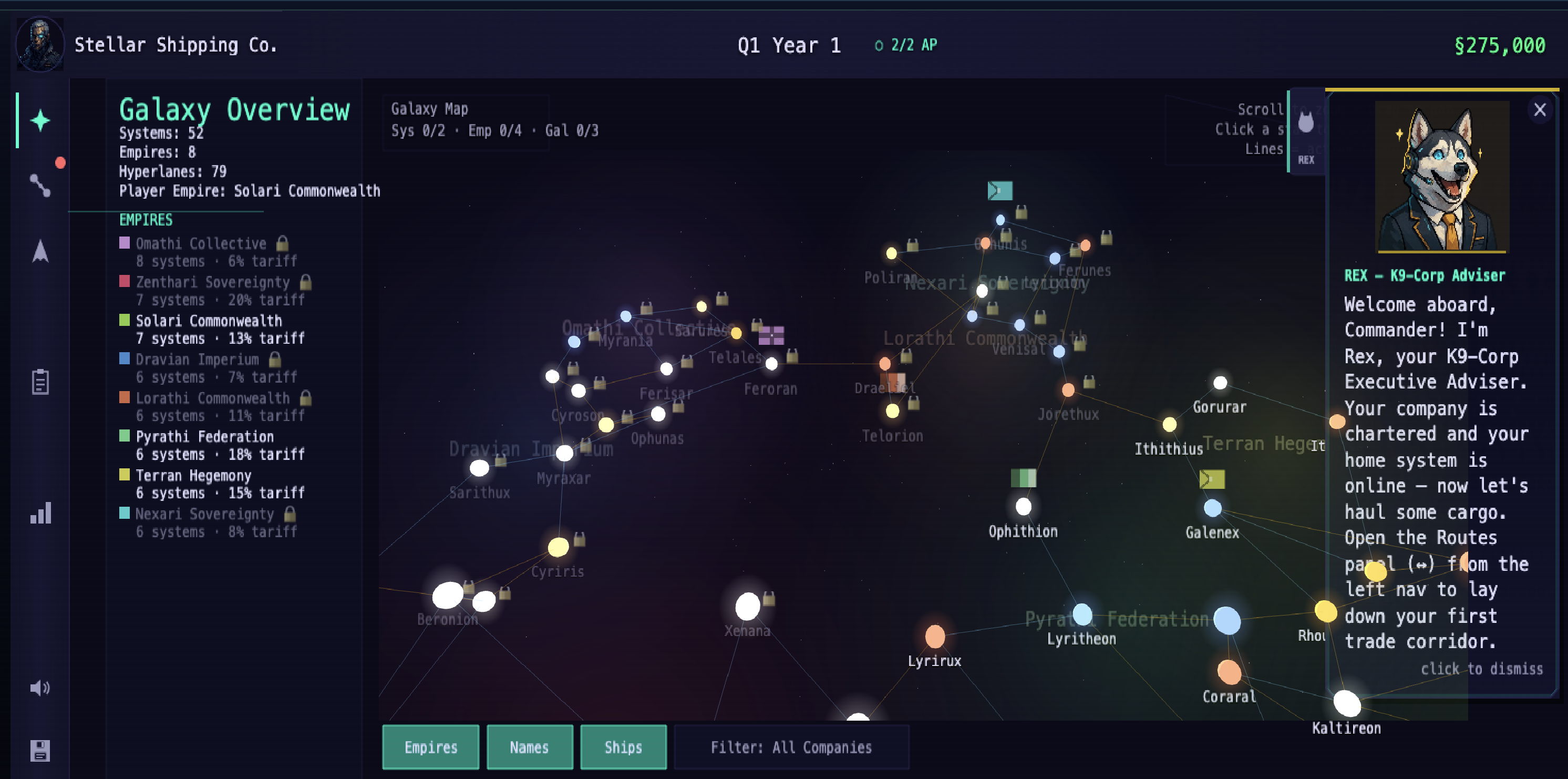Open the Galaxy Overview star icon in sidebar
The image size is (1568, 779).
tap(40, 120)
